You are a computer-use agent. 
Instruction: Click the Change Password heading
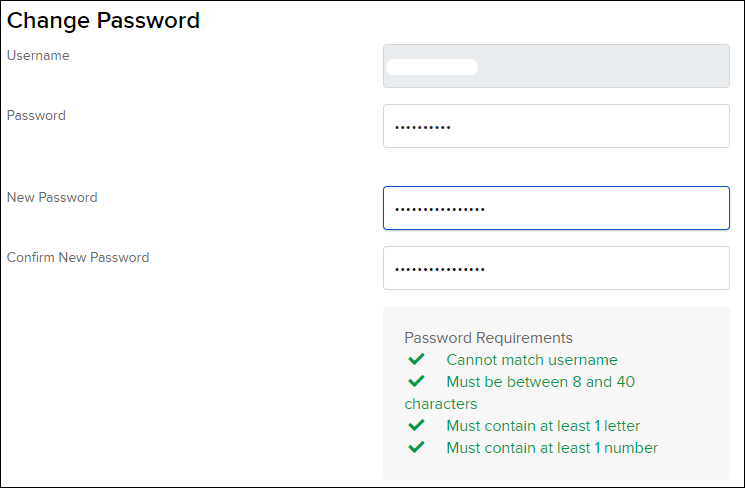pos(103,20)
